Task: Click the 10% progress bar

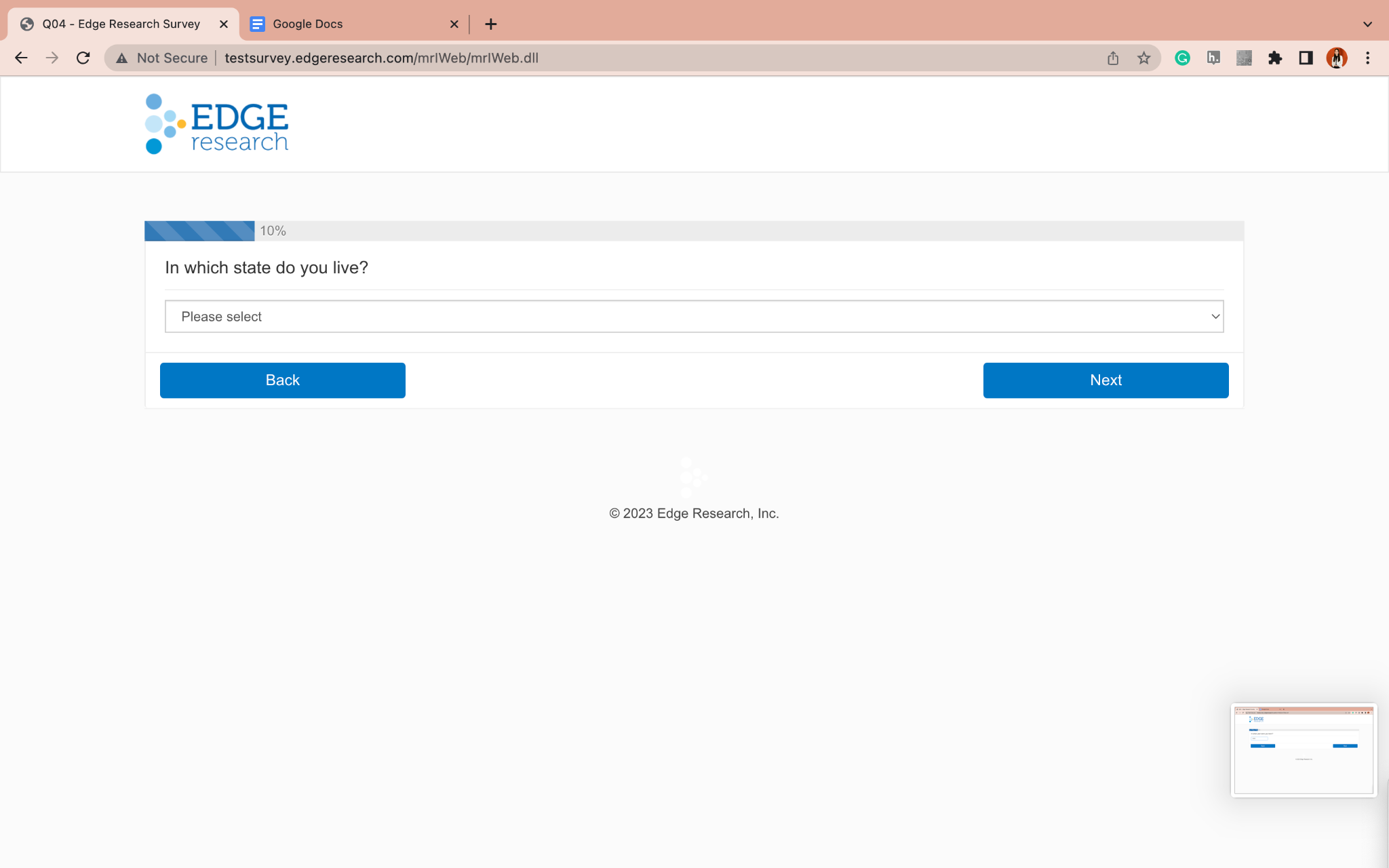Action: (200, 231)
